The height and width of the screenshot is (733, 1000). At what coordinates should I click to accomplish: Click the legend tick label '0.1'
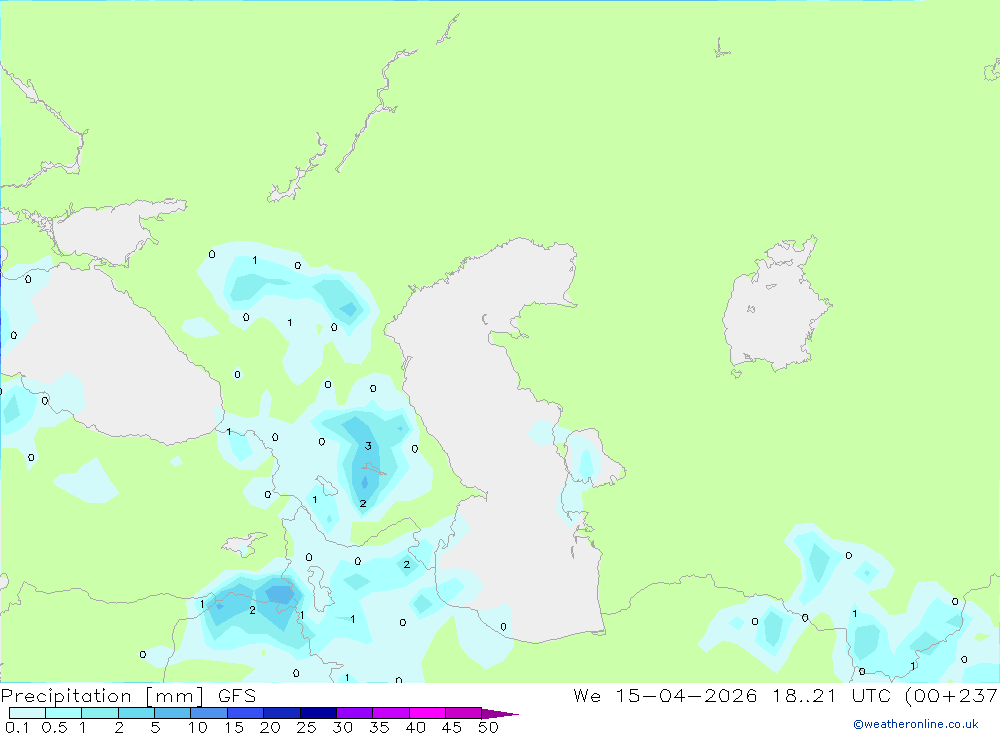click(17, 727)
